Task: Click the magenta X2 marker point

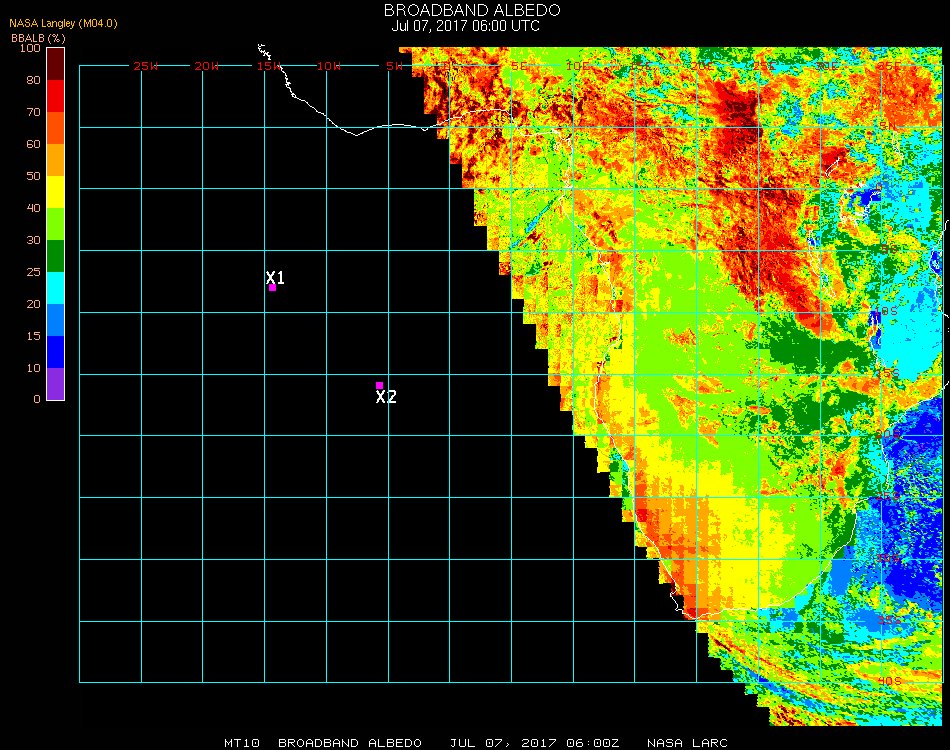Action: pyautogui.click(x=379, y=385)
